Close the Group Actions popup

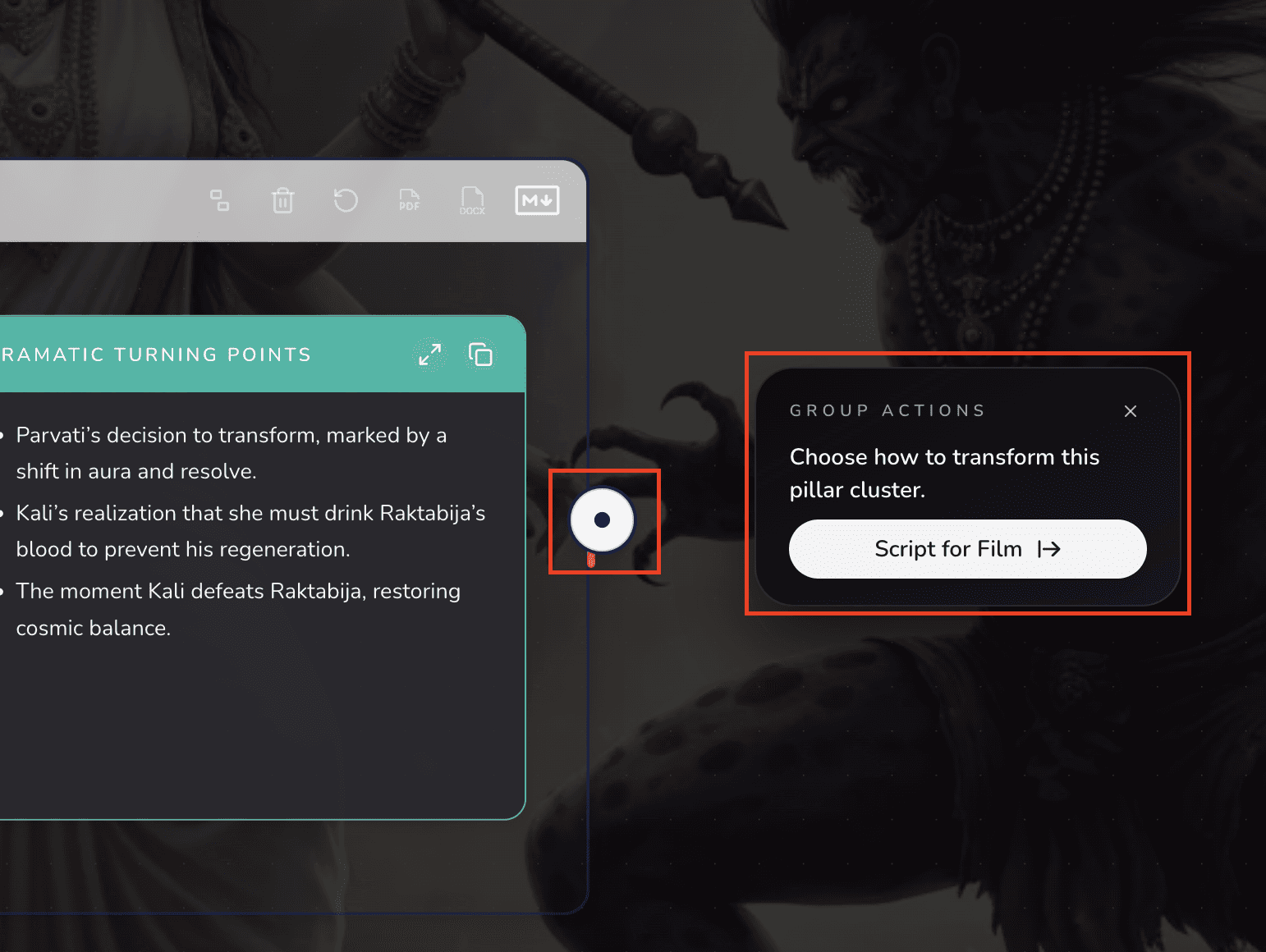1131,411
